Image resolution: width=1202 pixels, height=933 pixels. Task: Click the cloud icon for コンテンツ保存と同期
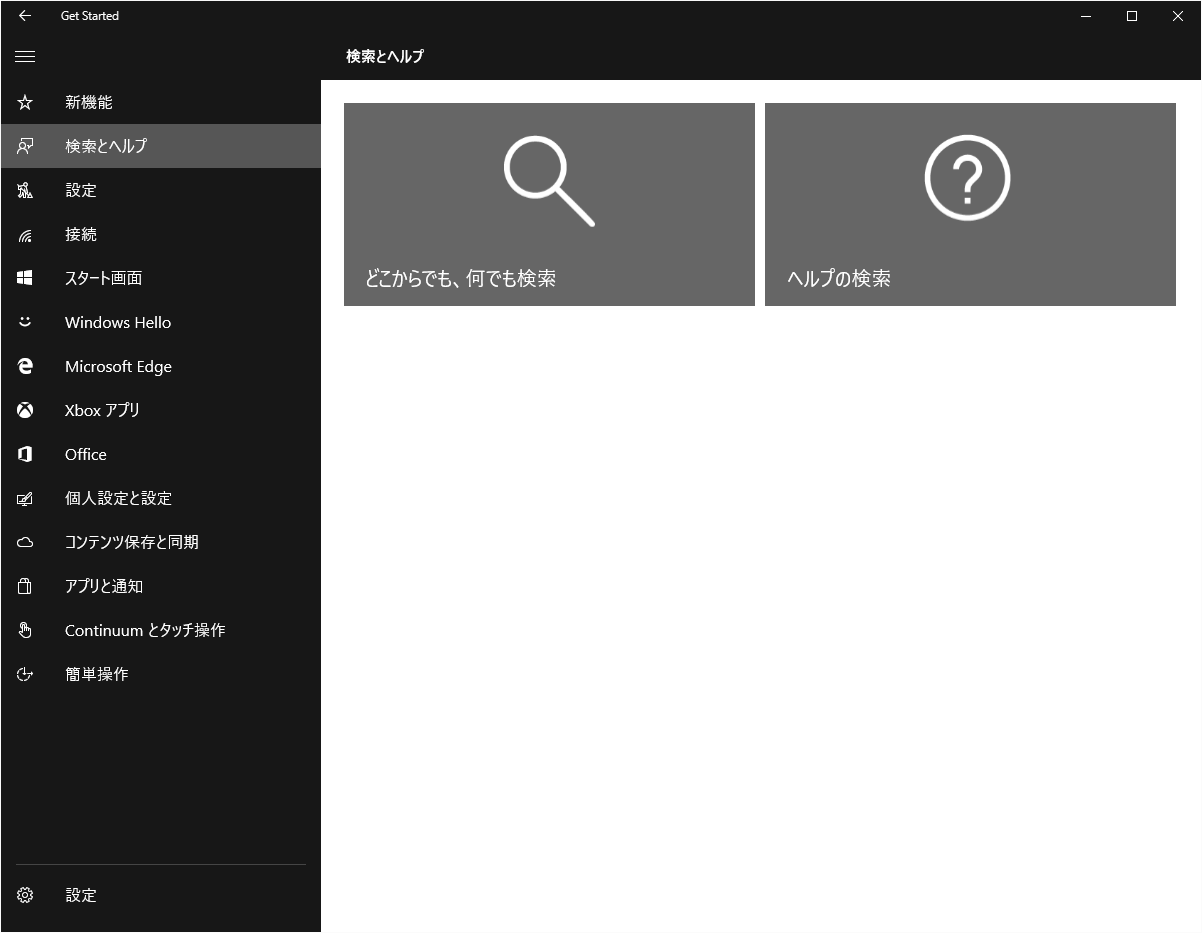pyautogui.click(x=25, y=542)
